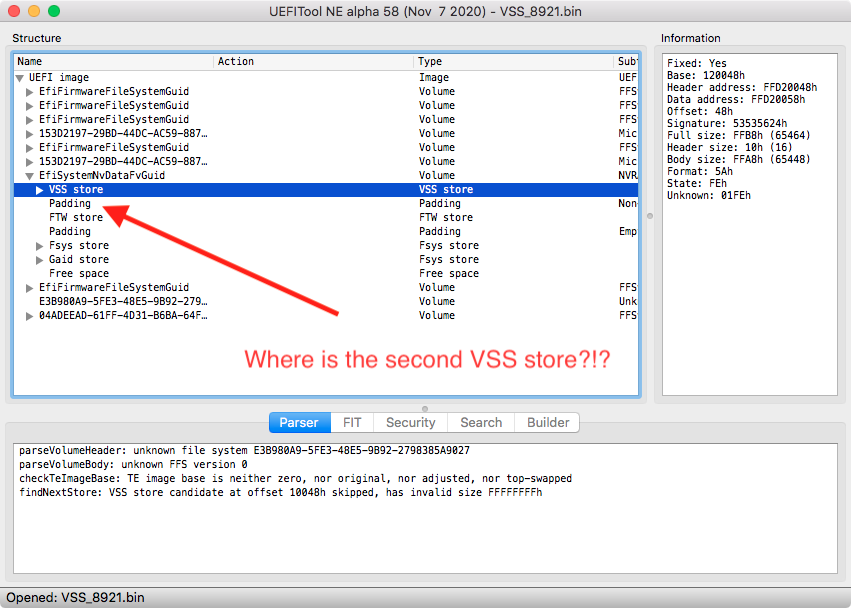
Task: Select the FTW store row
Action: [326, 218]
